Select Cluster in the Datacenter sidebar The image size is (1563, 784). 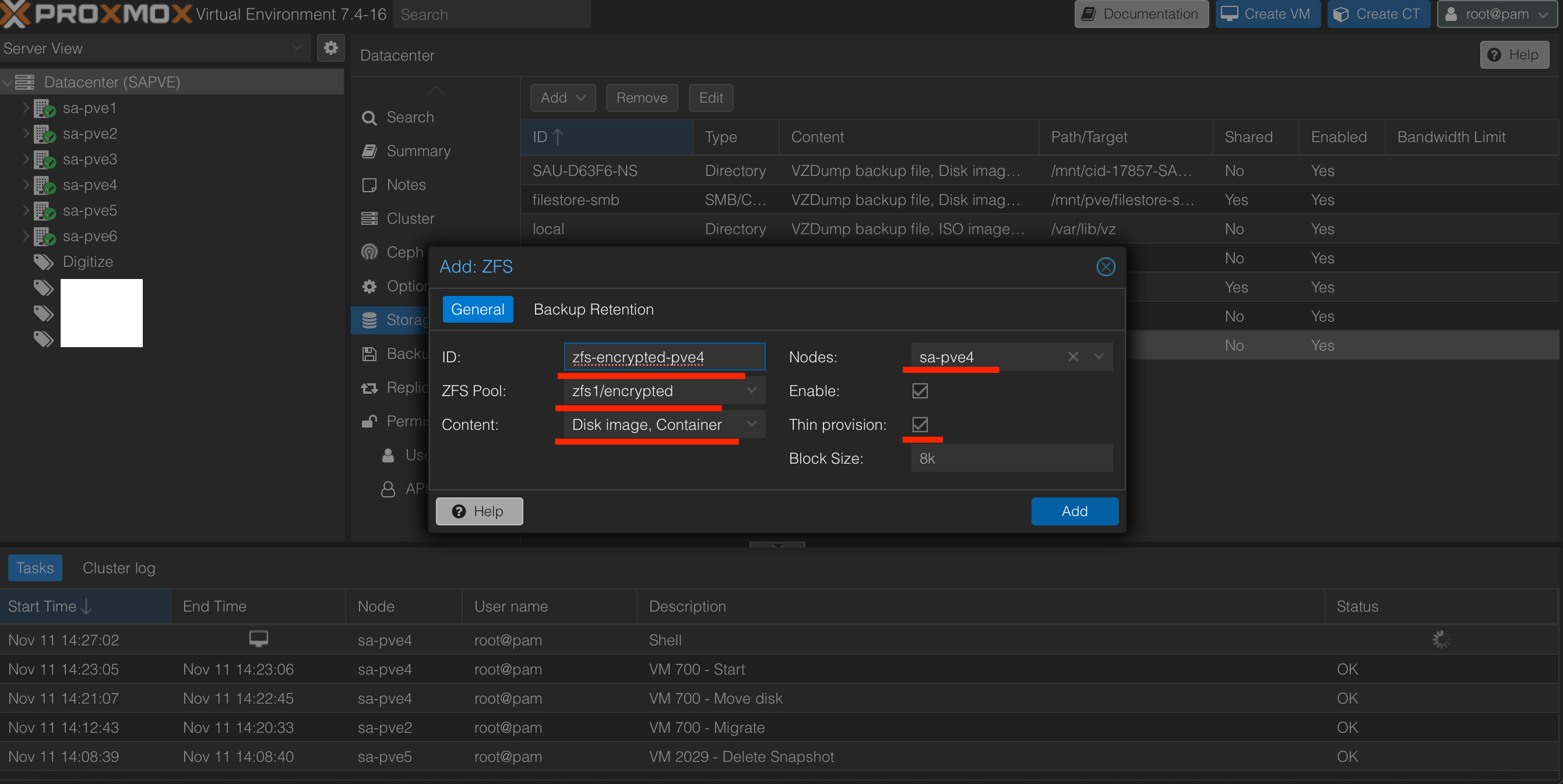coord(410,218)
